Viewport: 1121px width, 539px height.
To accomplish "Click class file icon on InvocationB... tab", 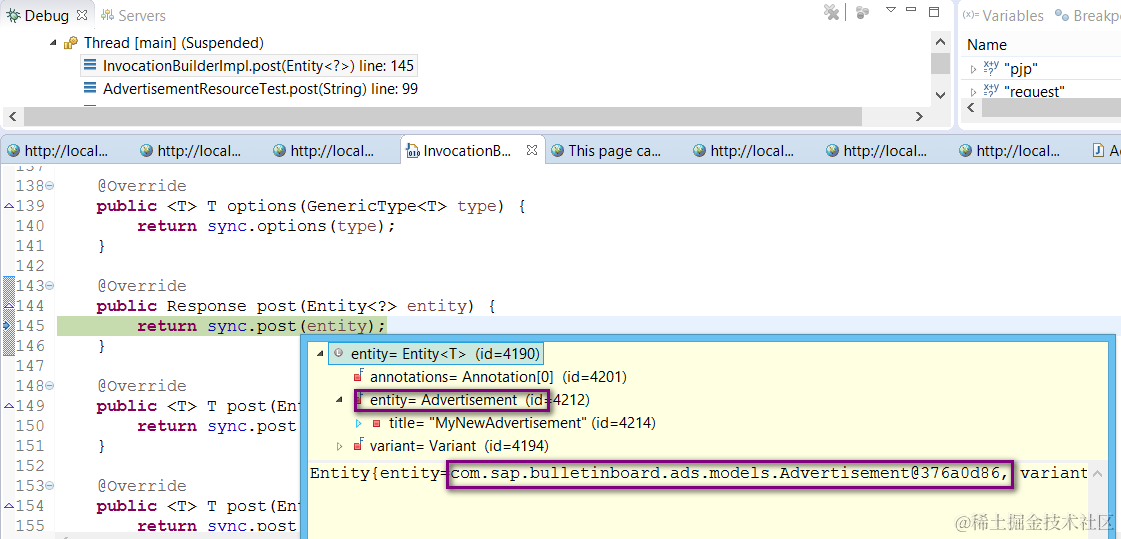I will (413, 150).
